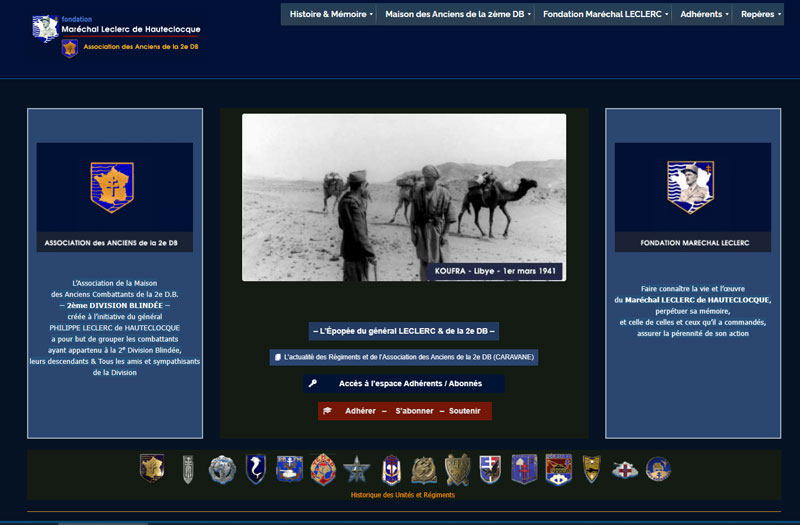Select the red badge with tank and white base
The width and height of the screenshot is (800, 525).
(559, 469)
